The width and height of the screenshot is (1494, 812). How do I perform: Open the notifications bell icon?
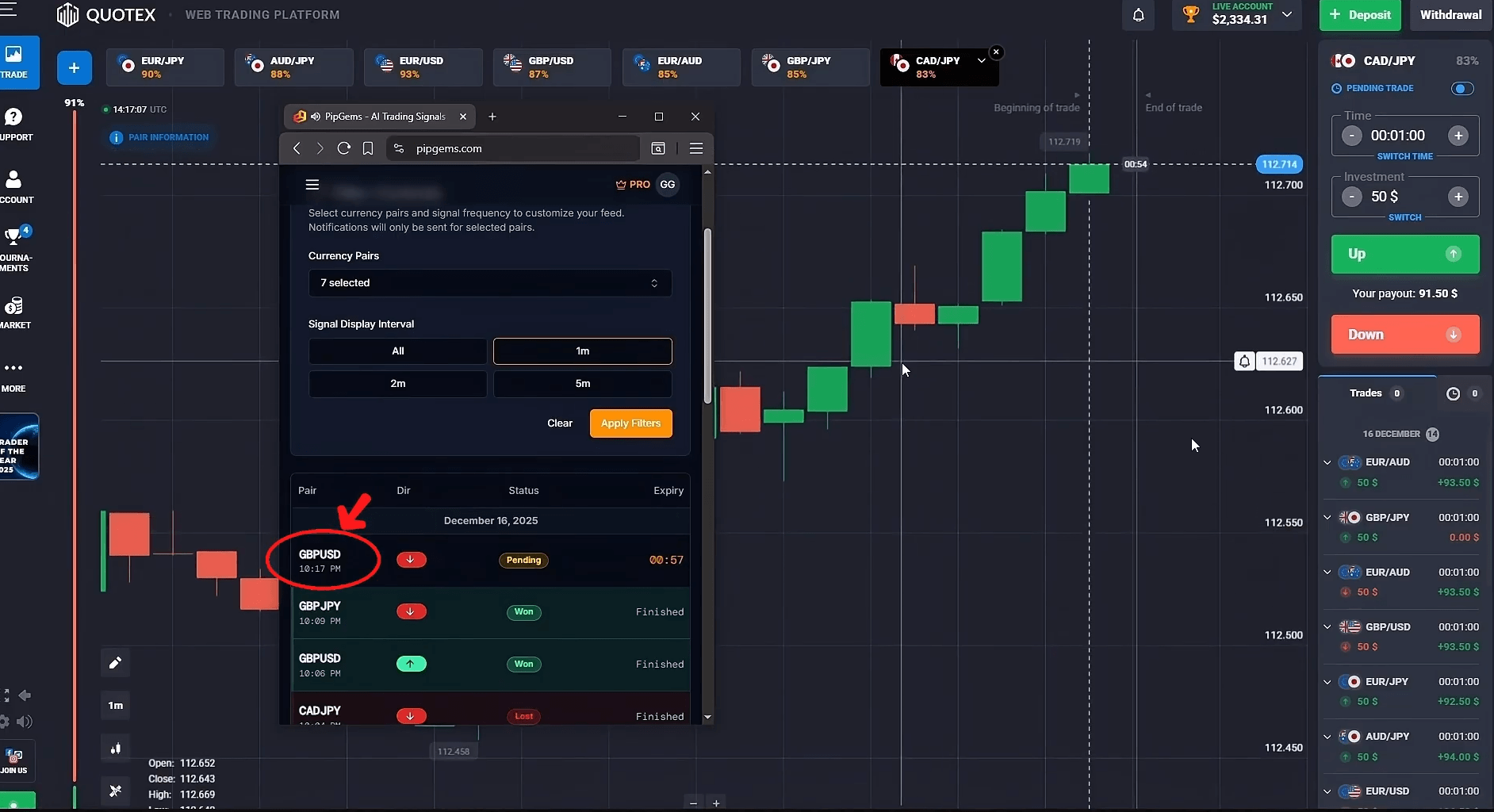[x=1138, y=15]
